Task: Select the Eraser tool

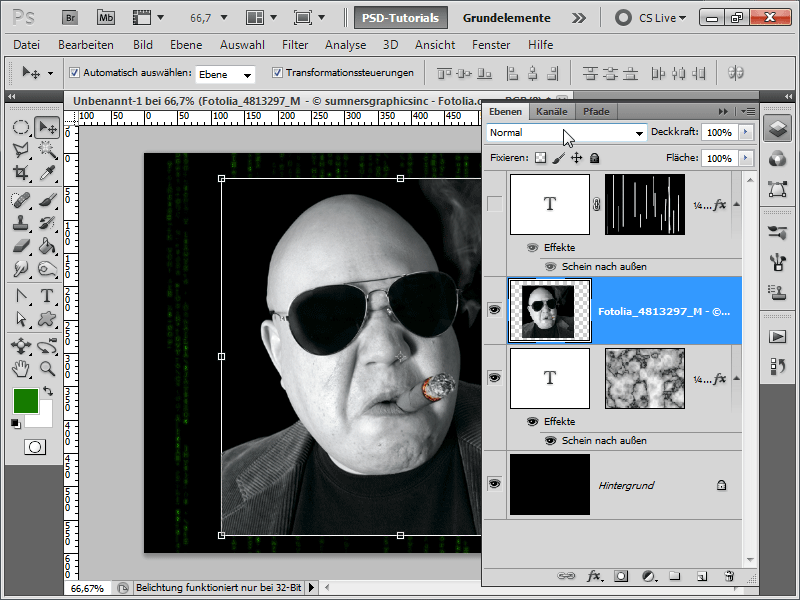Action: click(20, 246)
